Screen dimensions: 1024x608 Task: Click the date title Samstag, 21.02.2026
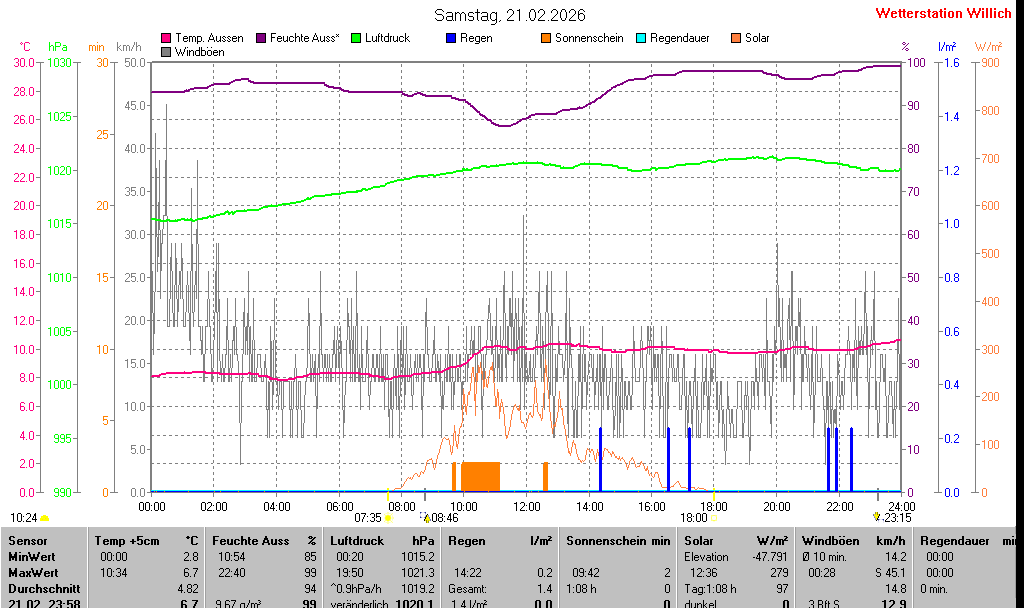(510, 15)
